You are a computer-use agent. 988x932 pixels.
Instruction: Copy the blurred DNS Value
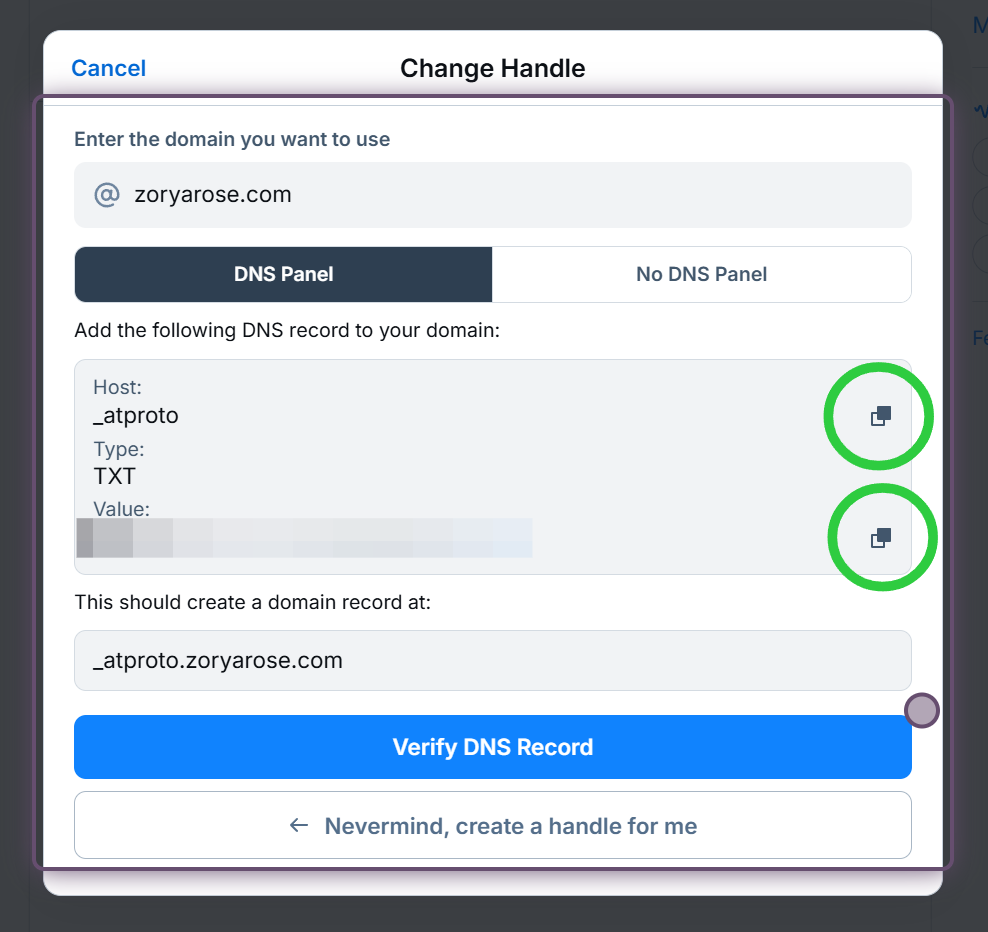tap(880, 538)
